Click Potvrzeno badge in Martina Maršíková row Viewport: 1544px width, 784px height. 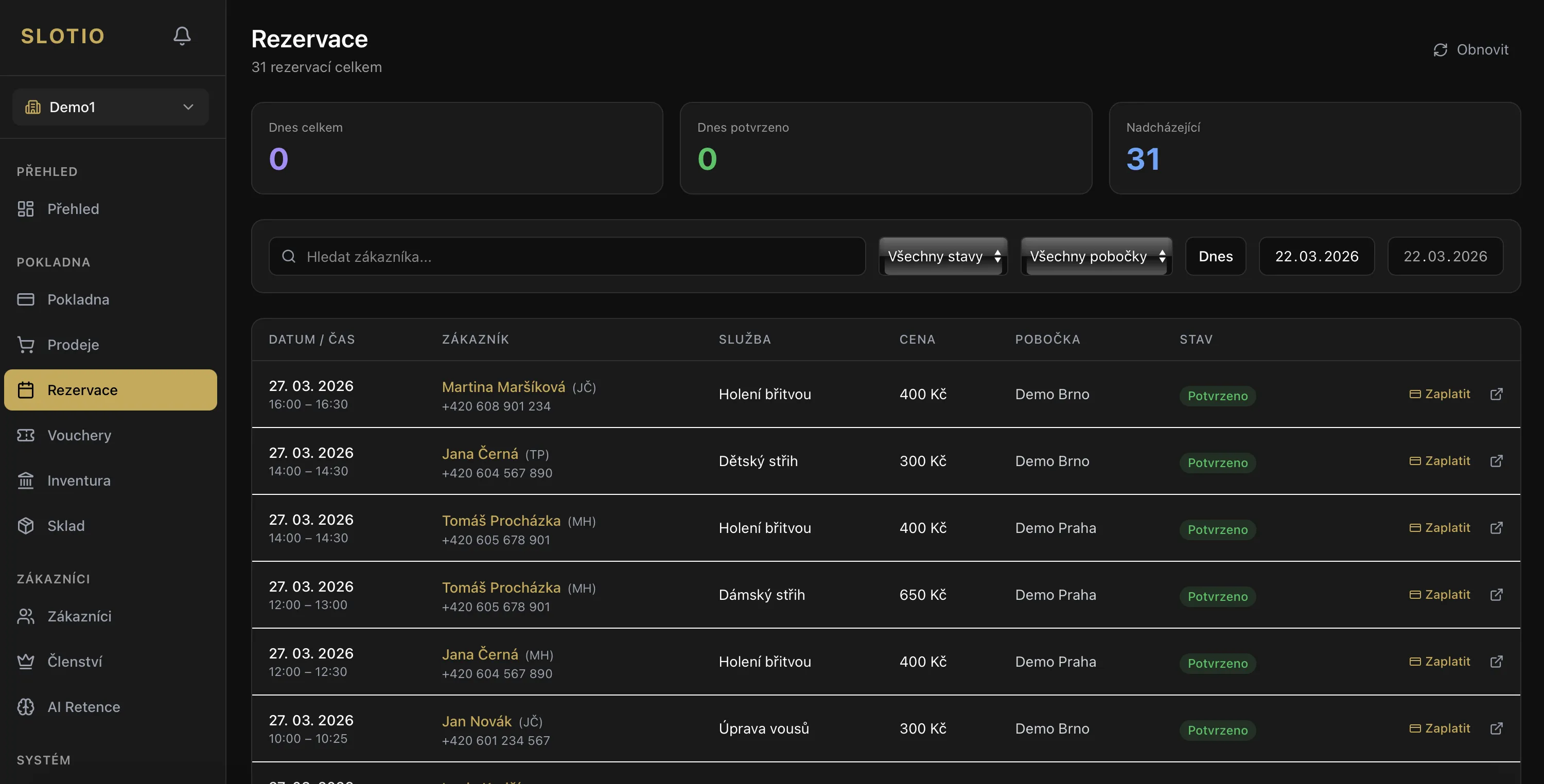(1217, 396)
